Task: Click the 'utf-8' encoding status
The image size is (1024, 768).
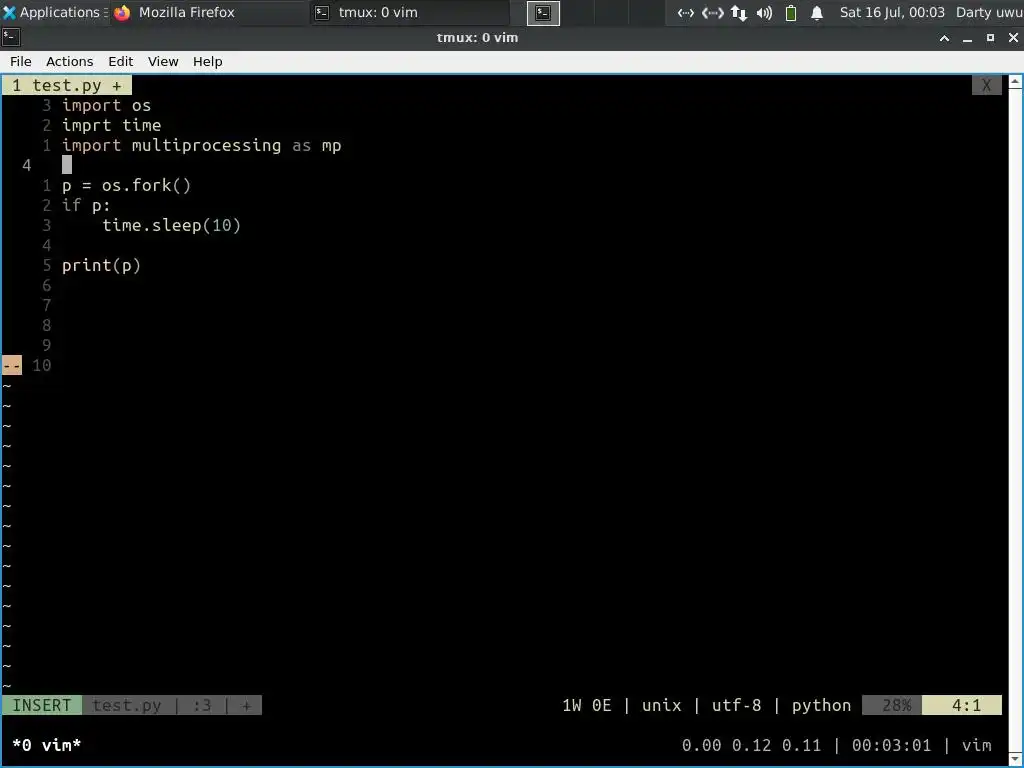Action: [x=737, y=705]
